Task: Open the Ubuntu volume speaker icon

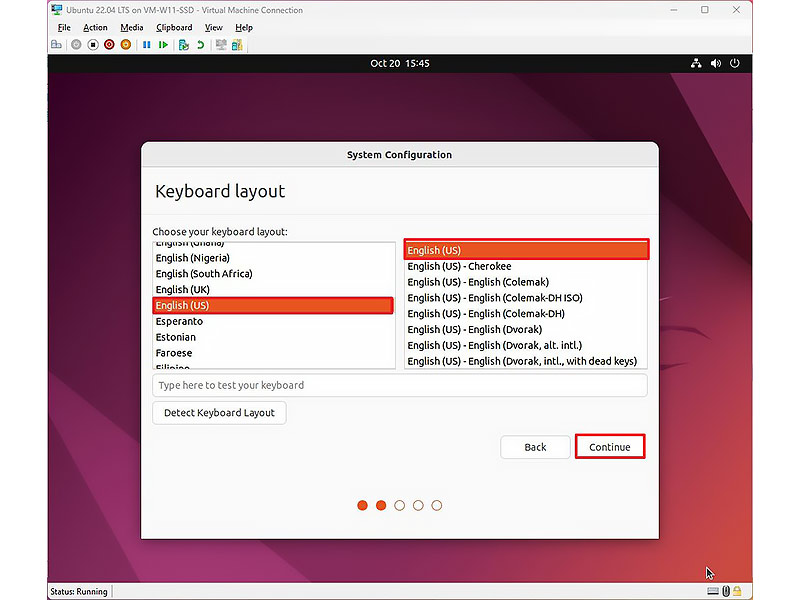Action: (x=716, y=63)
